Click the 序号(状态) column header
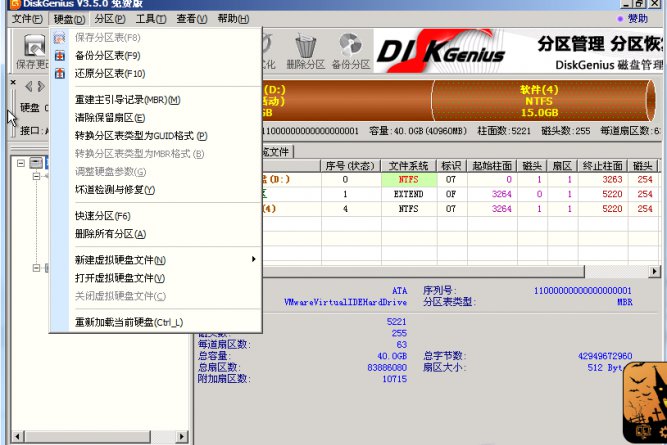Viewport: 667px width, 445px height. pyautogui.click(x=351, y=165)
